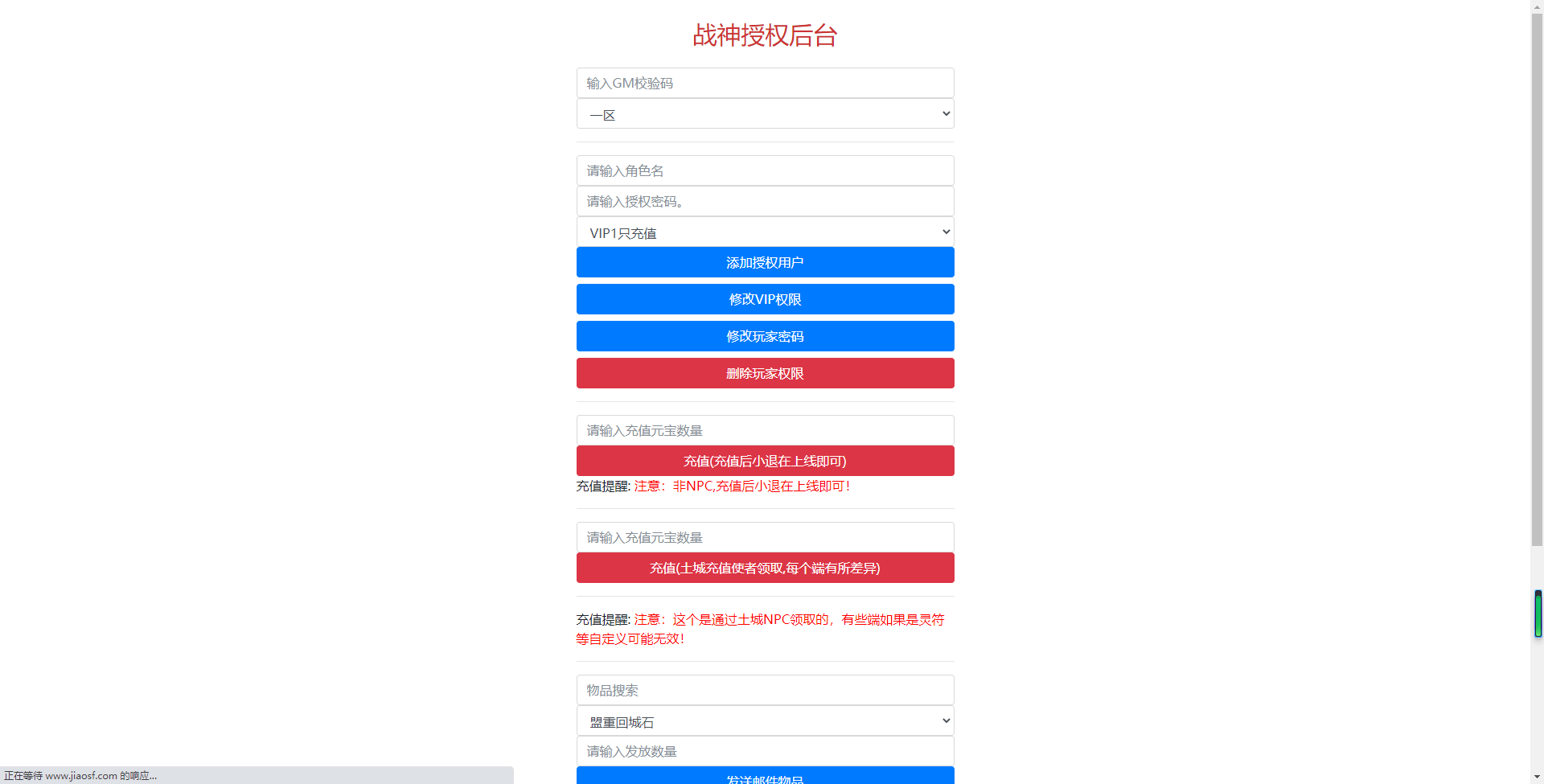Click the scrollbar up arrow
1544x784 pixels.
tap(1537, 6)
